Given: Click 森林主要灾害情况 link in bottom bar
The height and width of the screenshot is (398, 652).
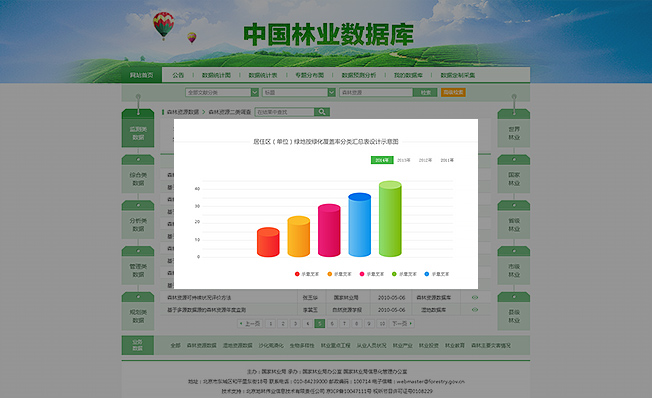Looking at the screenshot, I should click(x=491, y=346).
